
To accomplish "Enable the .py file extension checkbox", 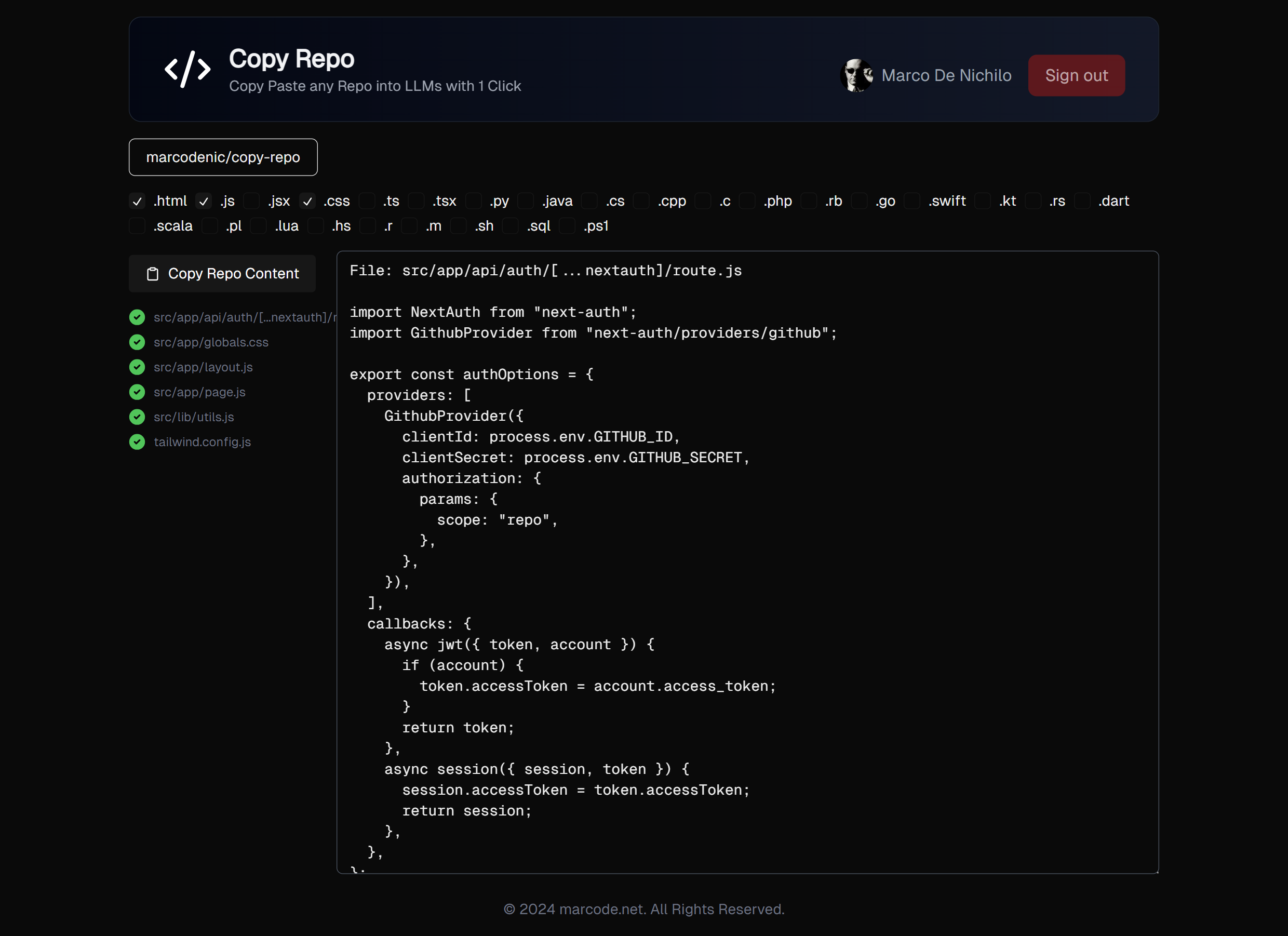I will [473, 201].
